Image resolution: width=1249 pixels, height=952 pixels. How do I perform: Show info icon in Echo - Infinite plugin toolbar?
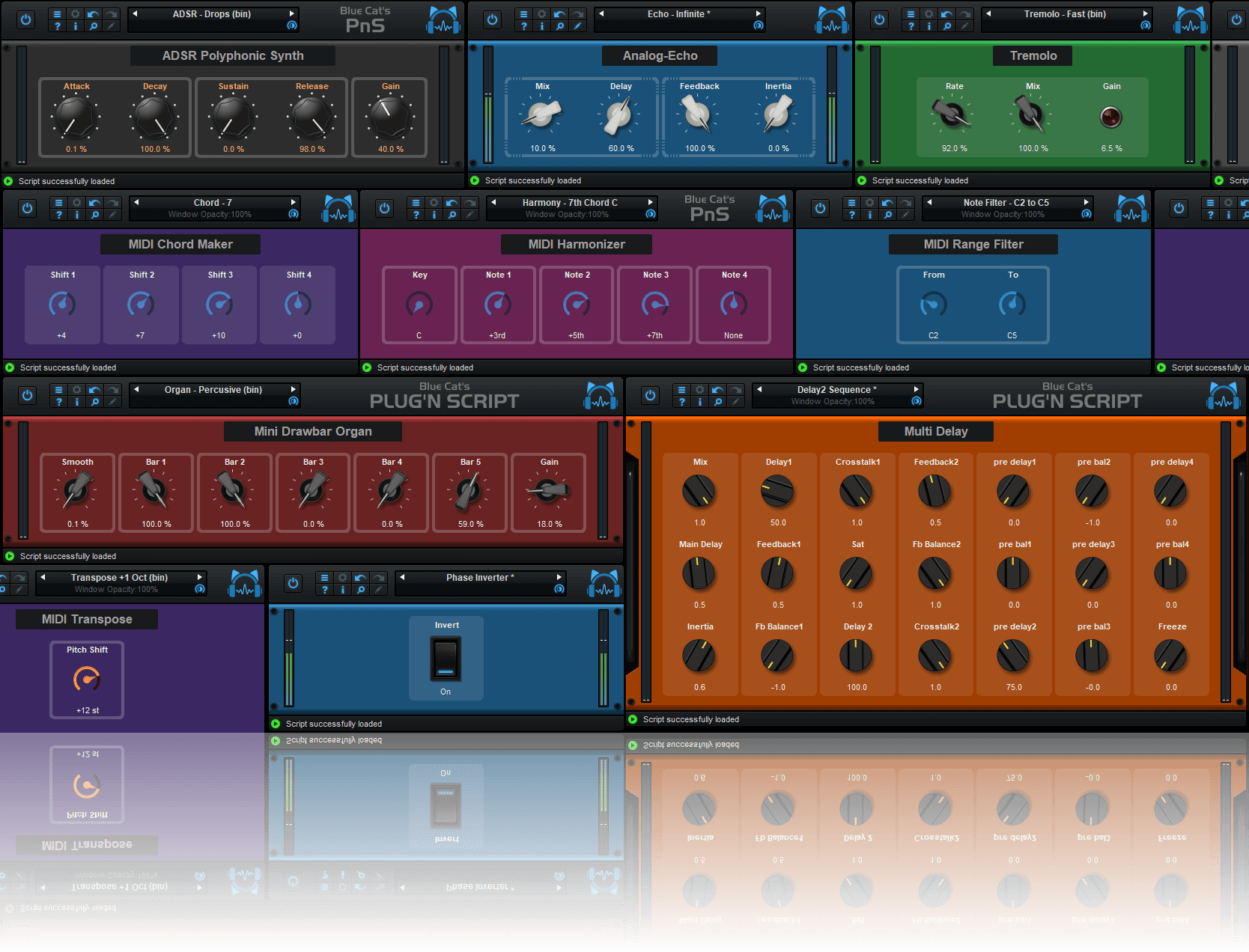tap(542, 26)
